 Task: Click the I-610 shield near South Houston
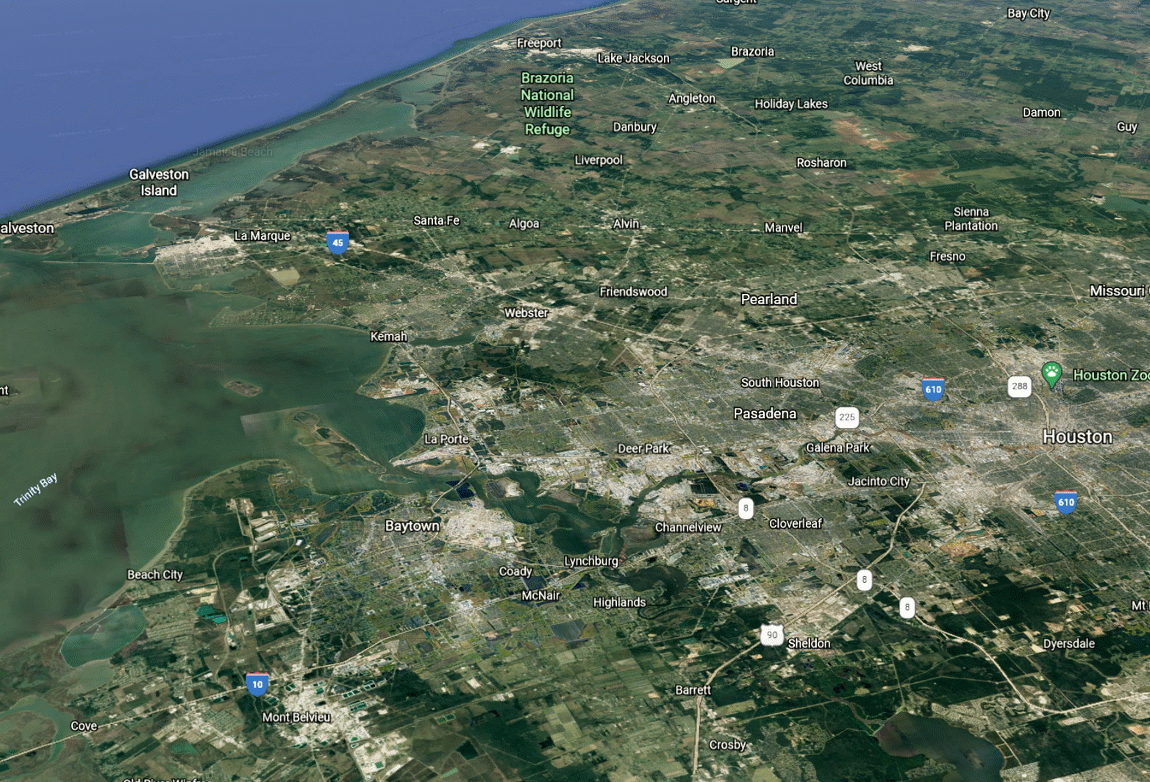[x=933, y=390]
